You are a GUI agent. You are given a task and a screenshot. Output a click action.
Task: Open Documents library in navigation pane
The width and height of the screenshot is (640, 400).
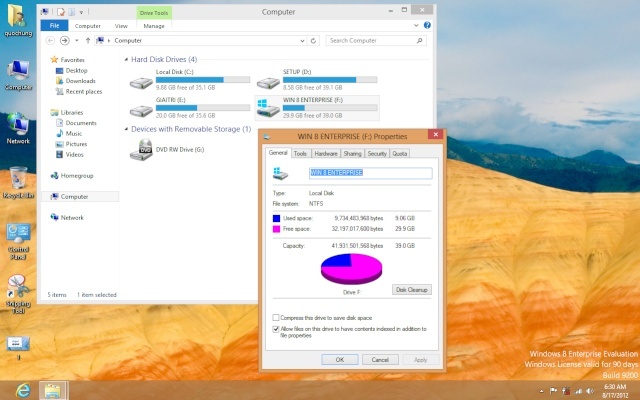pos(81,123)
